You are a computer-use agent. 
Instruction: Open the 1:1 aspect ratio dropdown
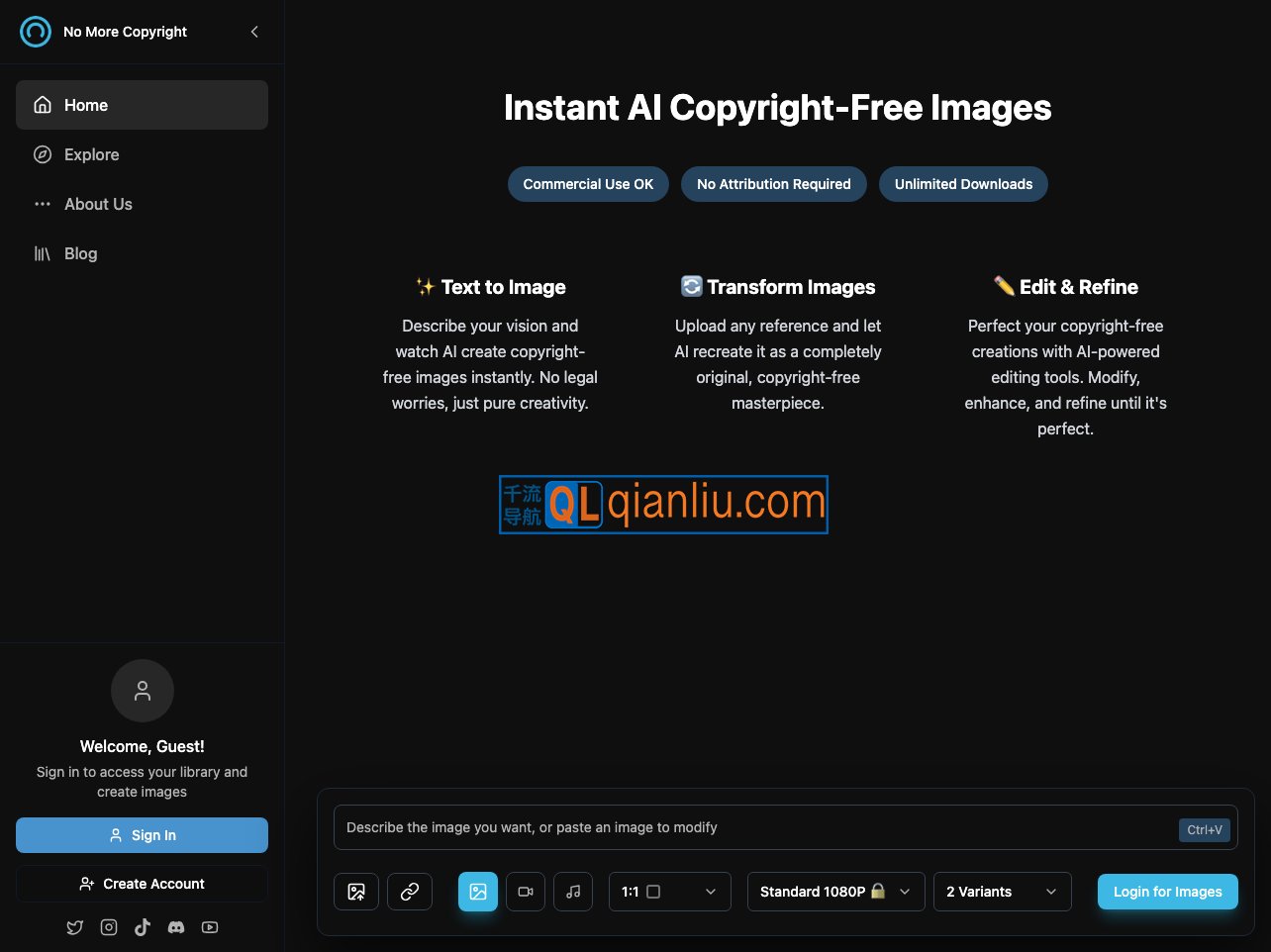(669, 892)
